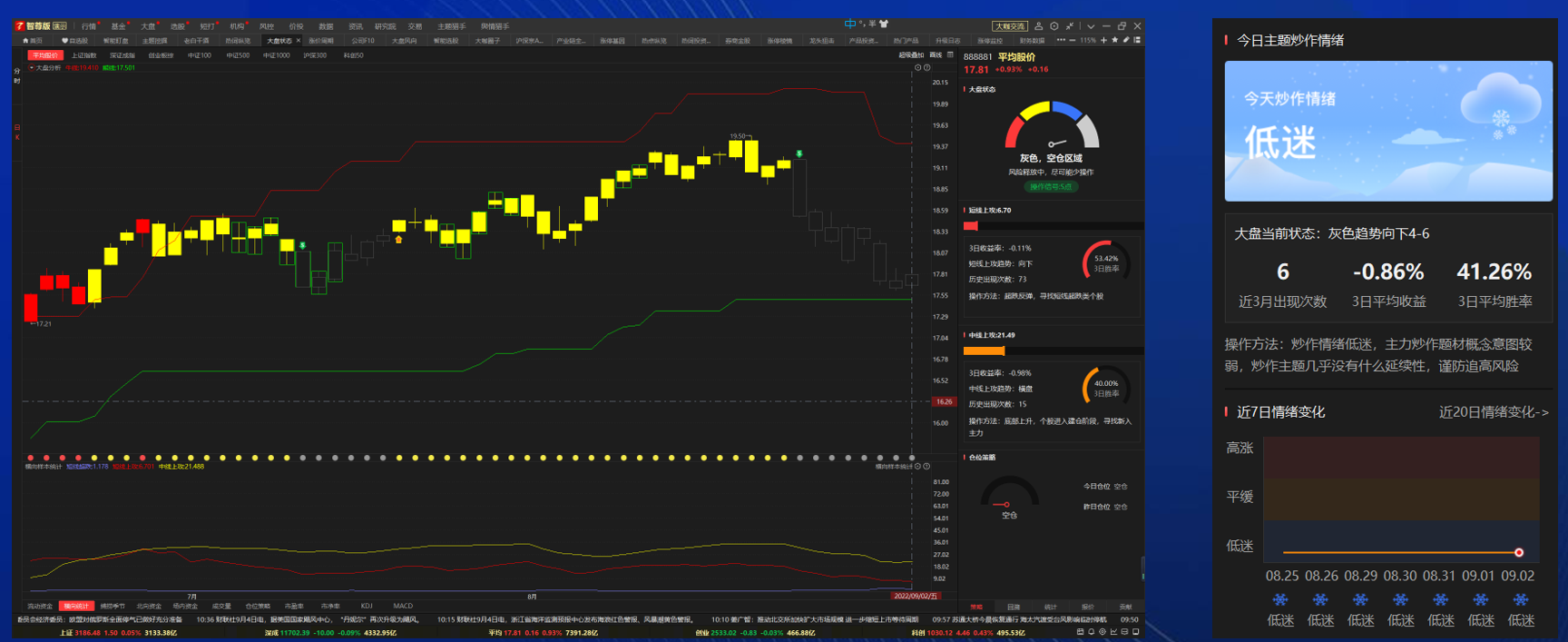The width and height of the screenshot is (1568, 642).
Task: Click the star favorites icon in tab bar
Action: tap(1115, 40)
